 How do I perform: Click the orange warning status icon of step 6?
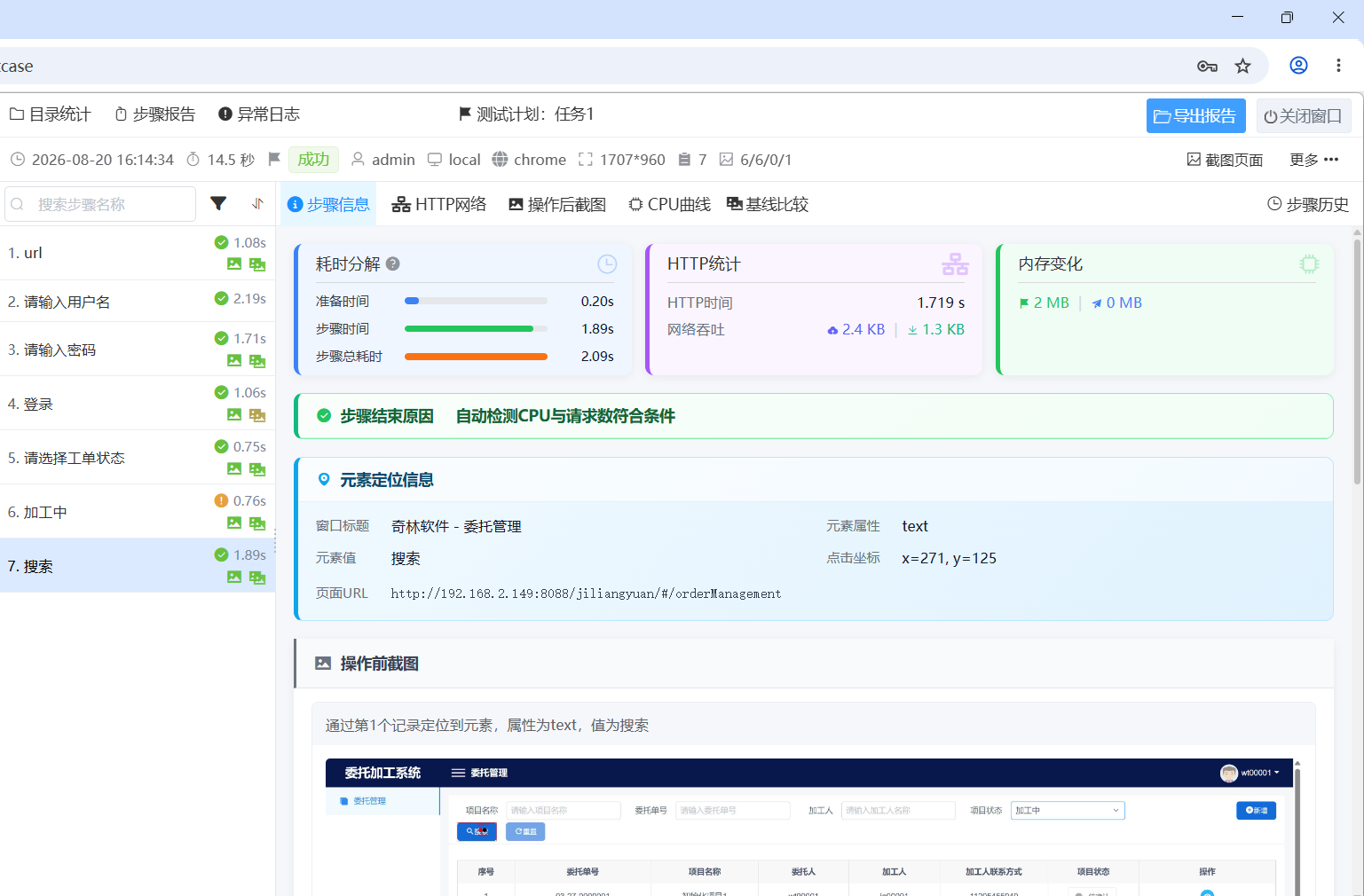(221, 500)
